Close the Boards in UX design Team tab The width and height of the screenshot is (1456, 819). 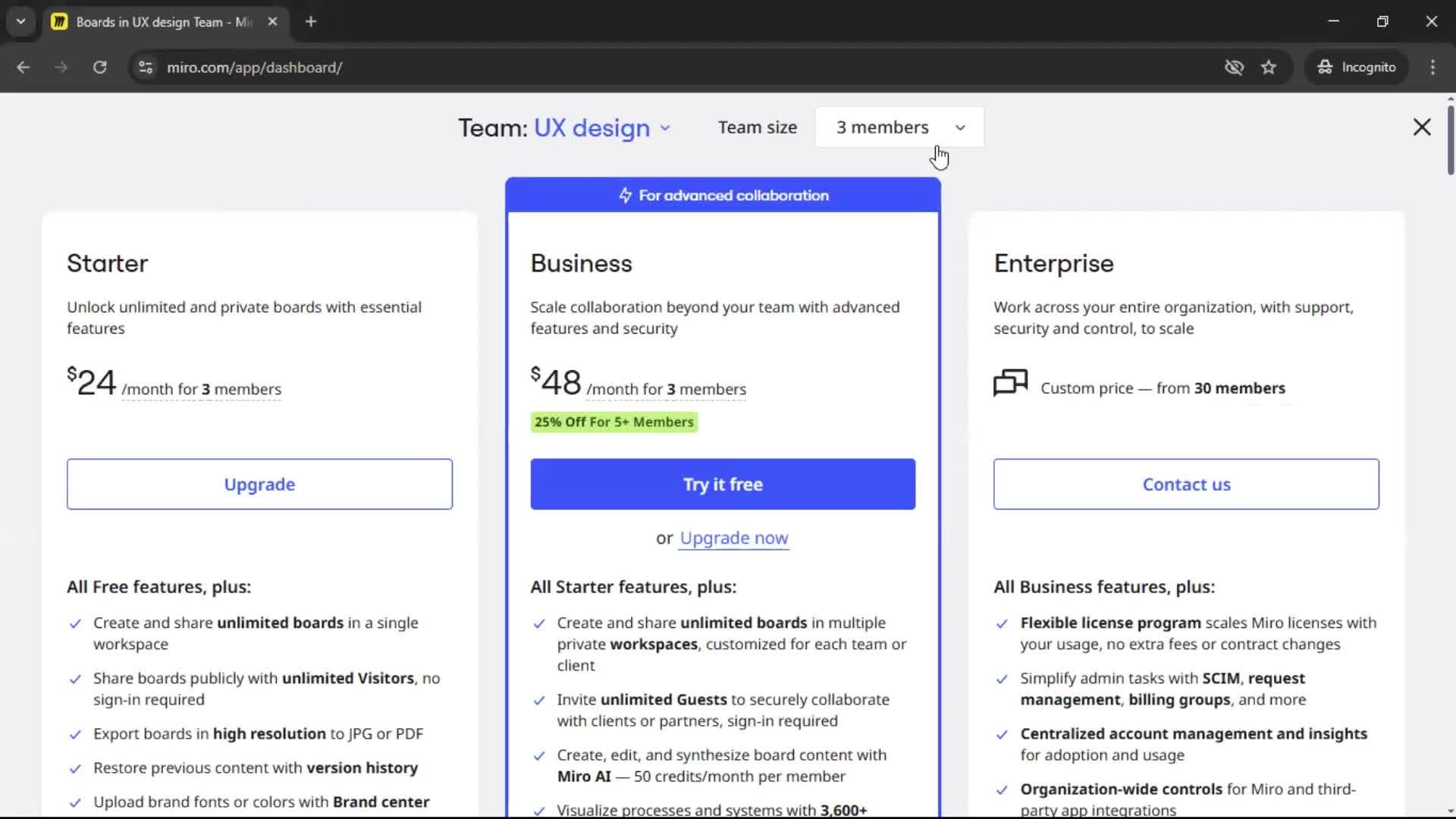(272, 22)
